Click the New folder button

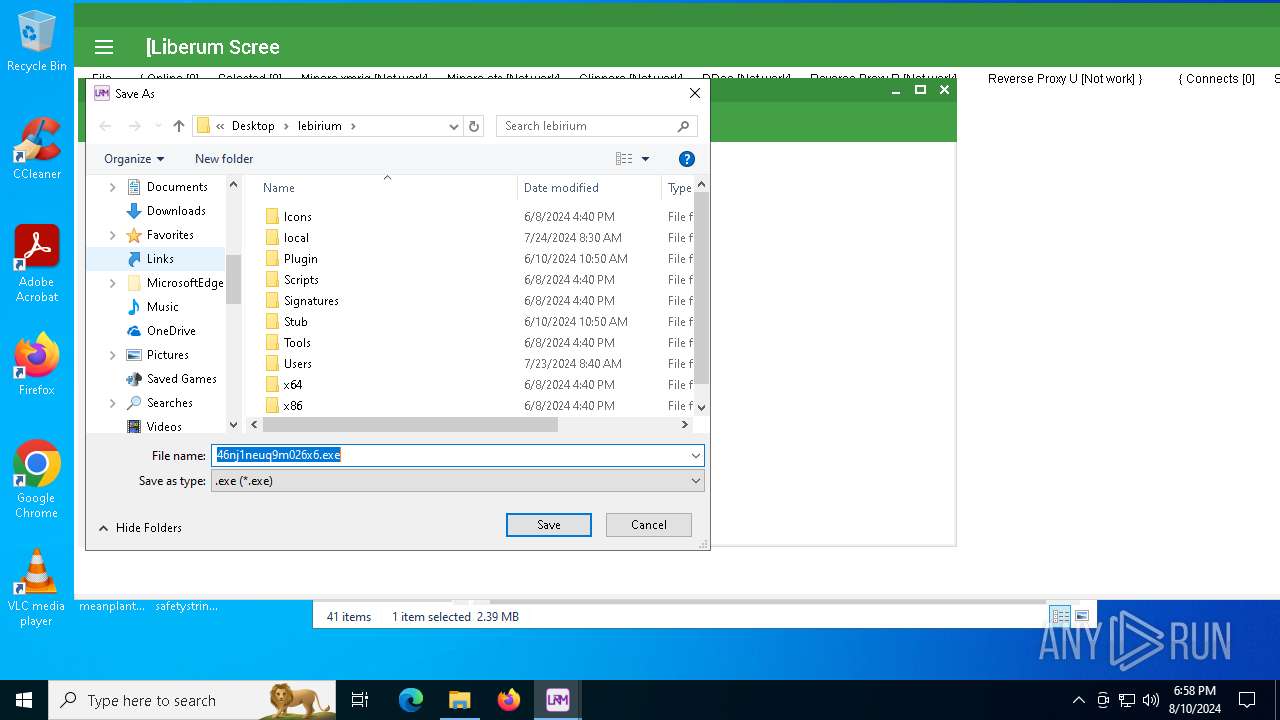pyautogui.click(x=224, y=159)
